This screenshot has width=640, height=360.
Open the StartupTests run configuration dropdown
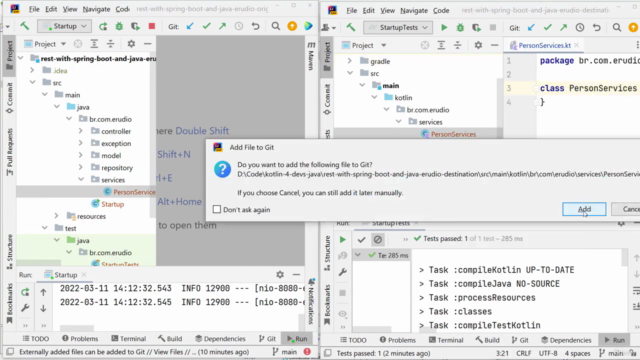398,27
